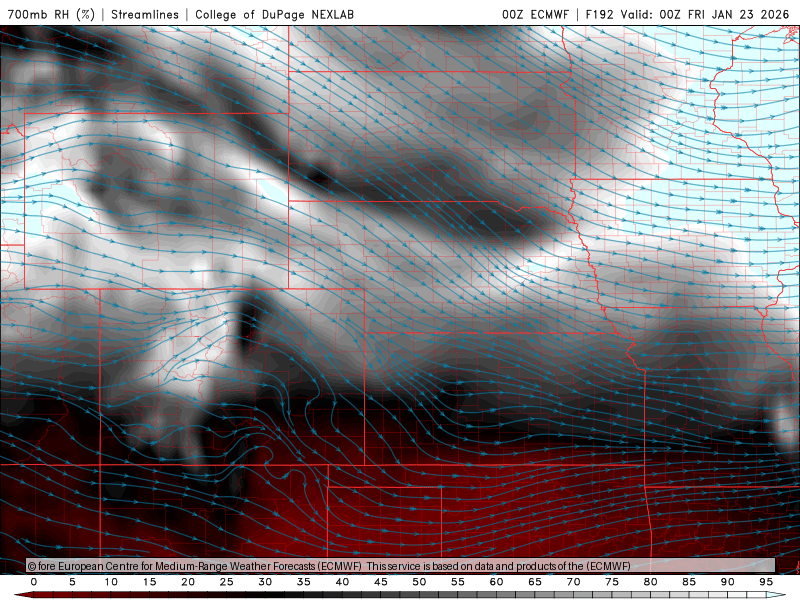Click the '60' value on the color scale
800x600 pixels.
coord(496,582)
